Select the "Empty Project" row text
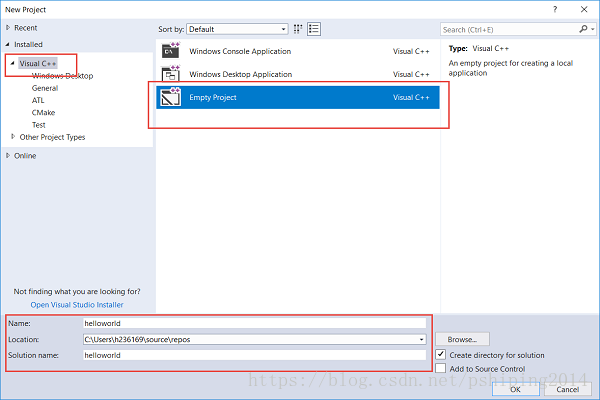 coord(213,97)
